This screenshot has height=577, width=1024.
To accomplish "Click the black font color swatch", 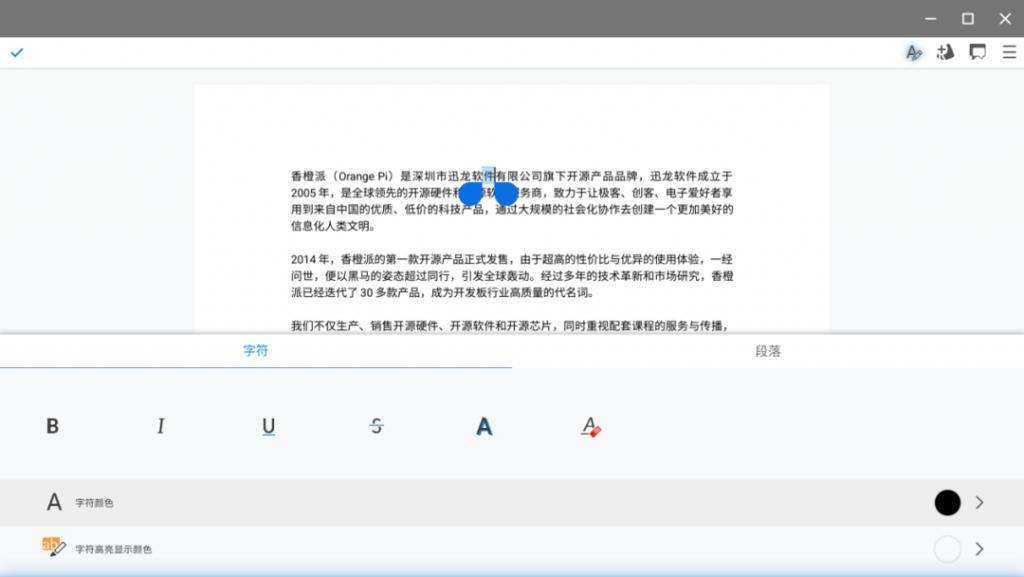I will click(946, 502).
